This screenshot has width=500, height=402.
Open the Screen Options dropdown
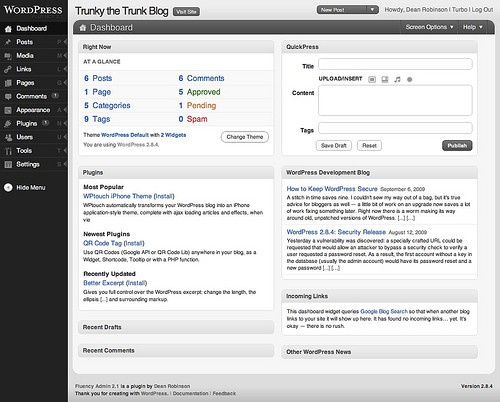coord(429,27)
